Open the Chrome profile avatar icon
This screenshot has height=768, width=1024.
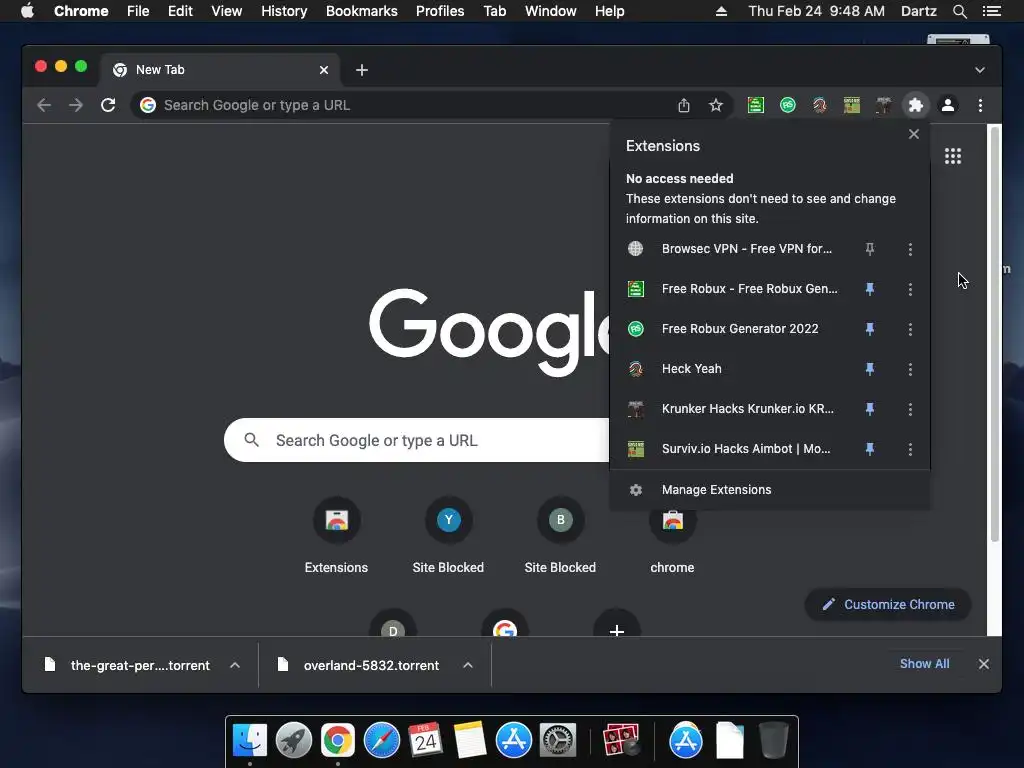coord(948,105)
